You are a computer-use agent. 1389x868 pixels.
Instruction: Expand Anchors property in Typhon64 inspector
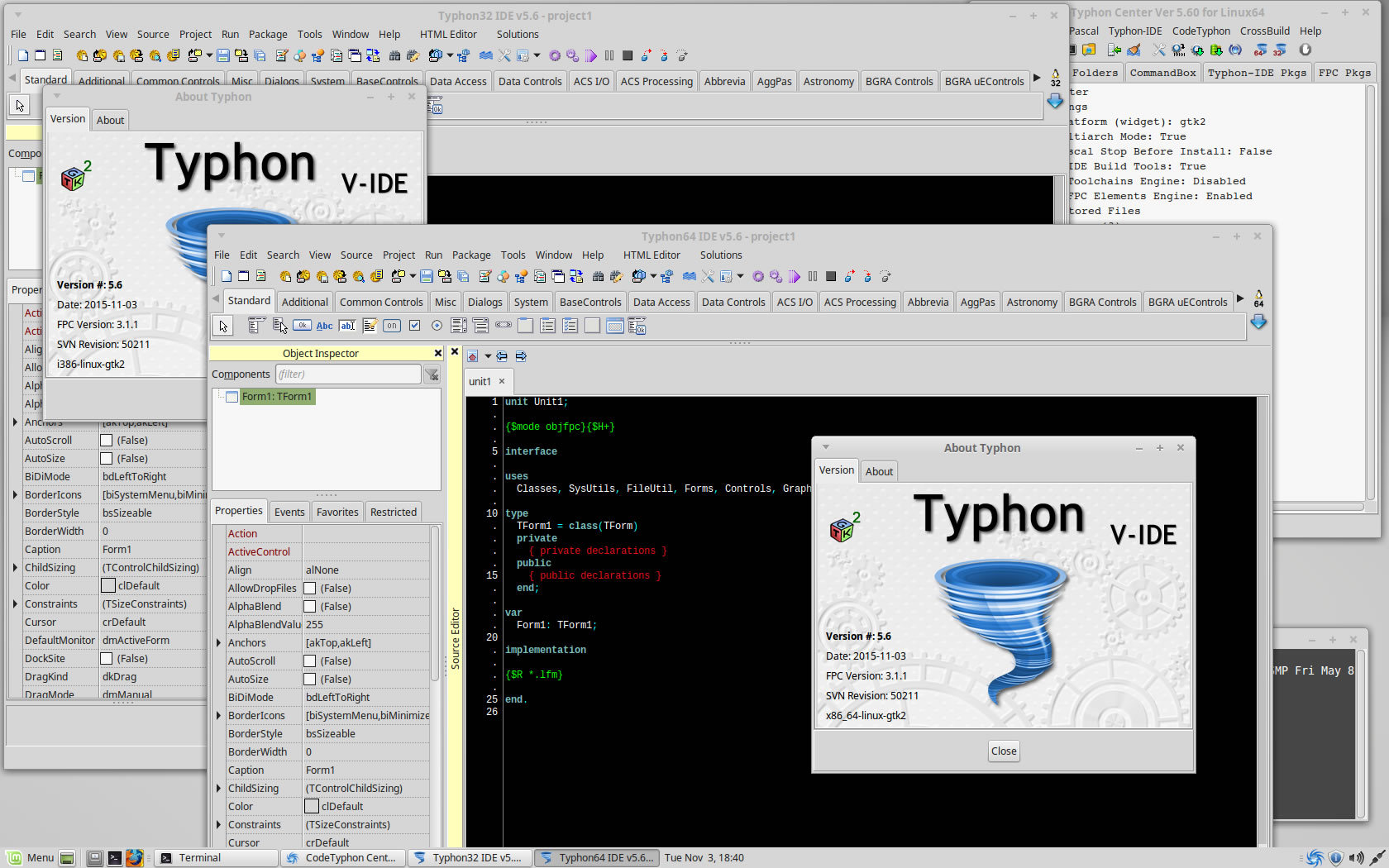pos(218,642)
